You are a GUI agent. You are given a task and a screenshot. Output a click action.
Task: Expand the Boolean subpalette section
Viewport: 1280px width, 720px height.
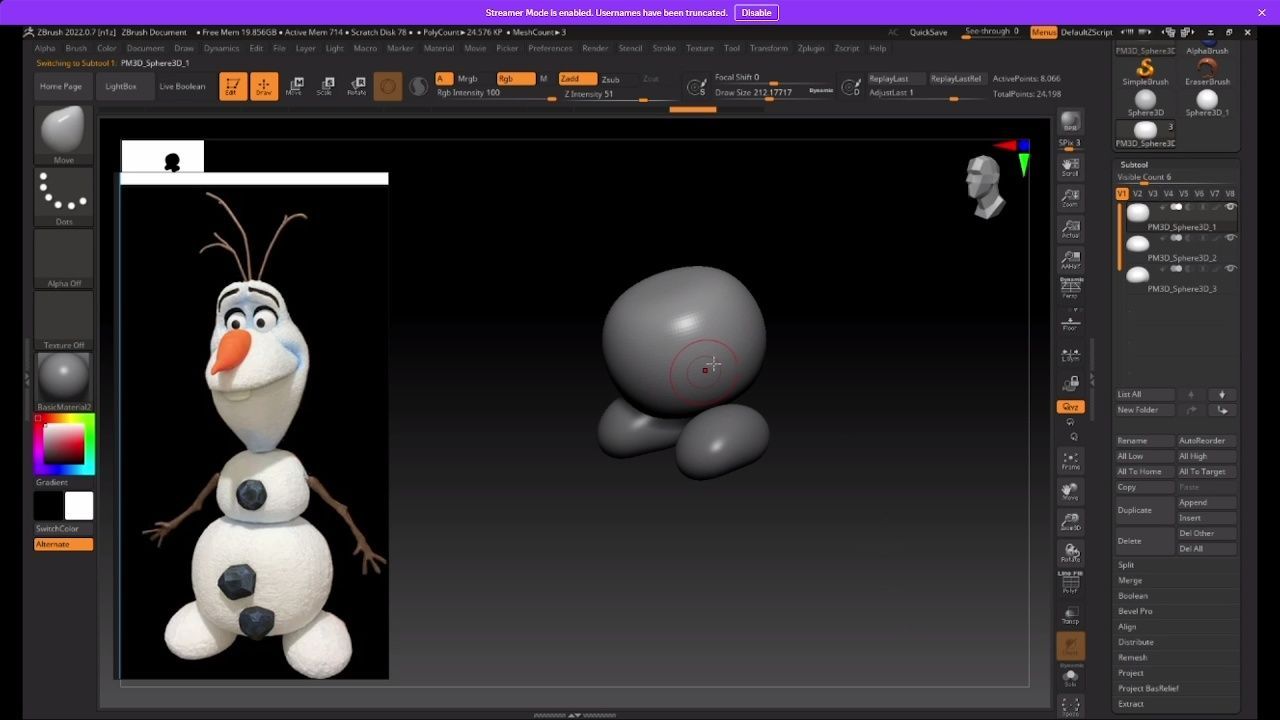point(1133,596)
